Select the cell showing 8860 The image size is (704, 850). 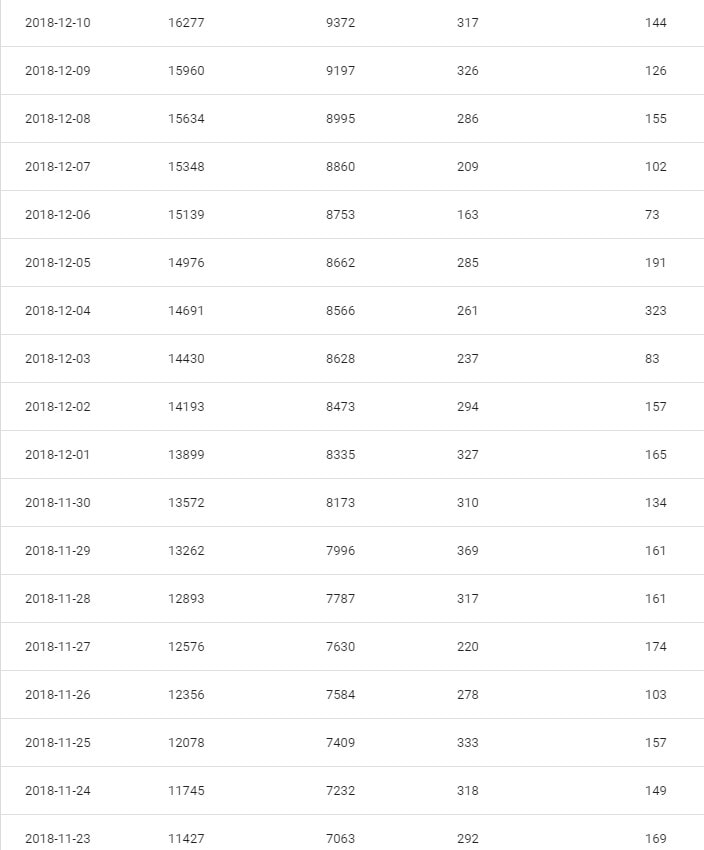click(340, 167)
